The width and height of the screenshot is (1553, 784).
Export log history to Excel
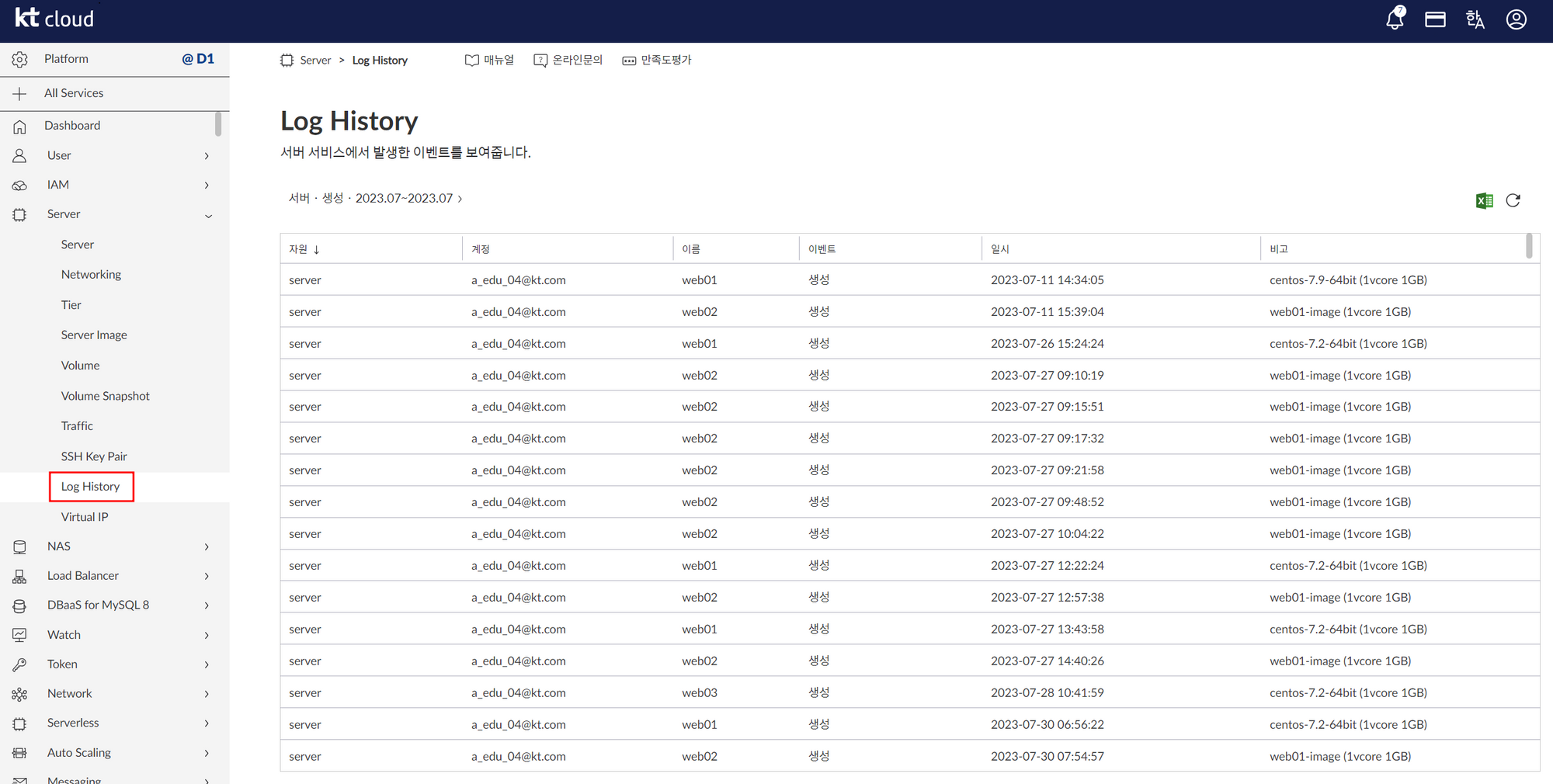1485,201
